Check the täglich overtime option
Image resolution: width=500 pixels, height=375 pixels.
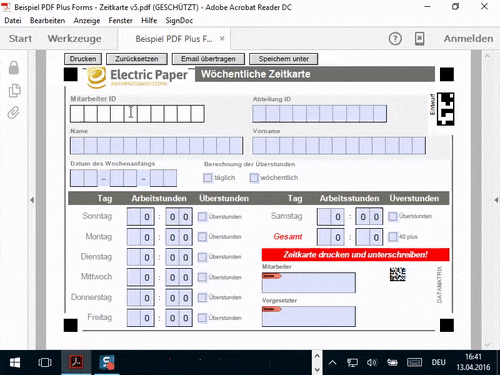coord(208,178)
